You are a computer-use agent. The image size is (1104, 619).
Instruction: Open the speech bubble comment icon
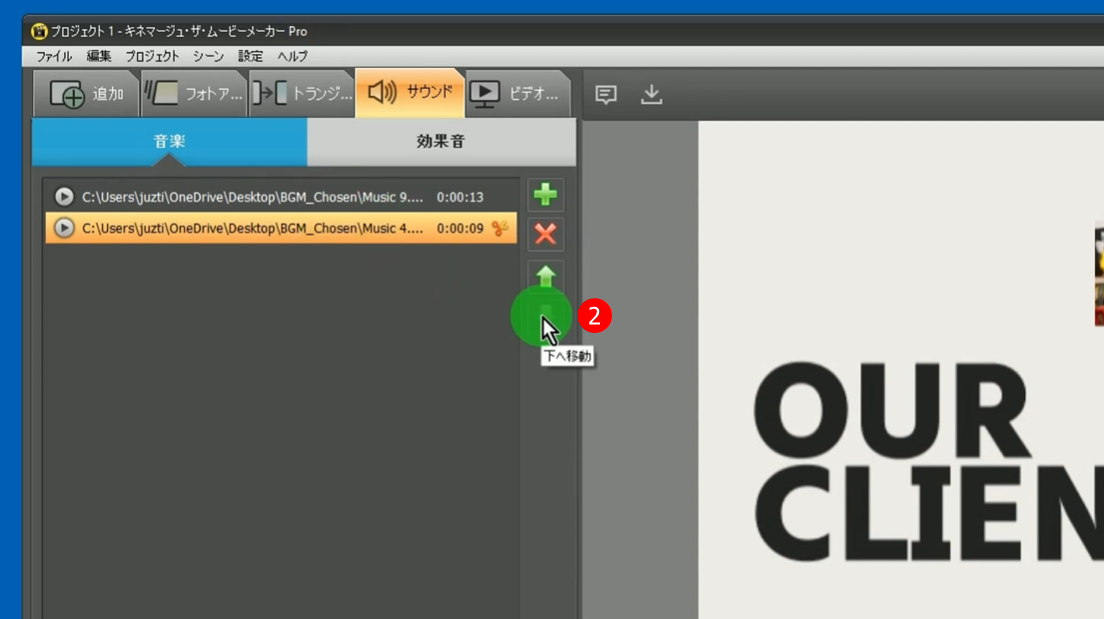[606, 95]
